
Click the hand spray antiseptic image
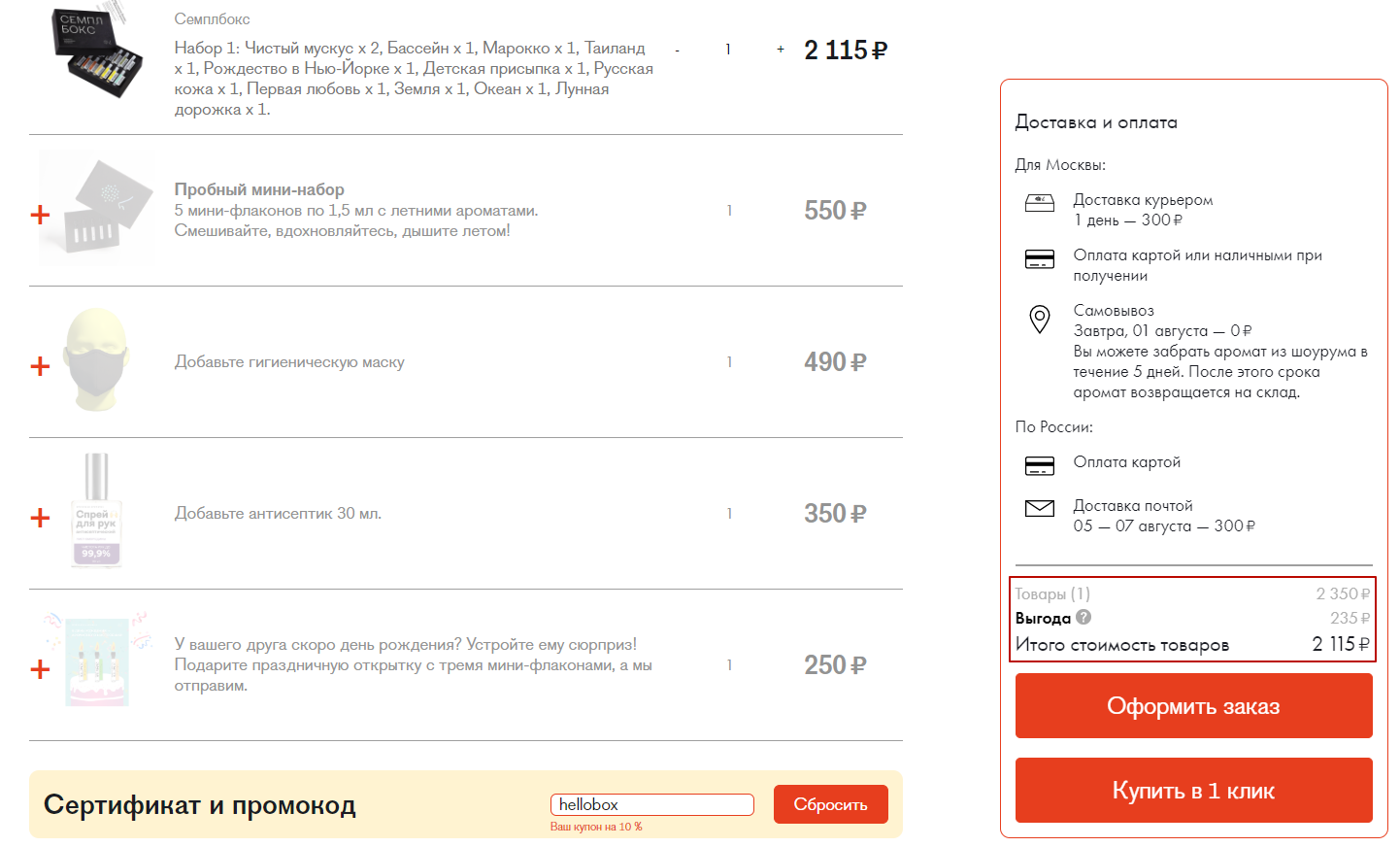(x=96, y=511)
